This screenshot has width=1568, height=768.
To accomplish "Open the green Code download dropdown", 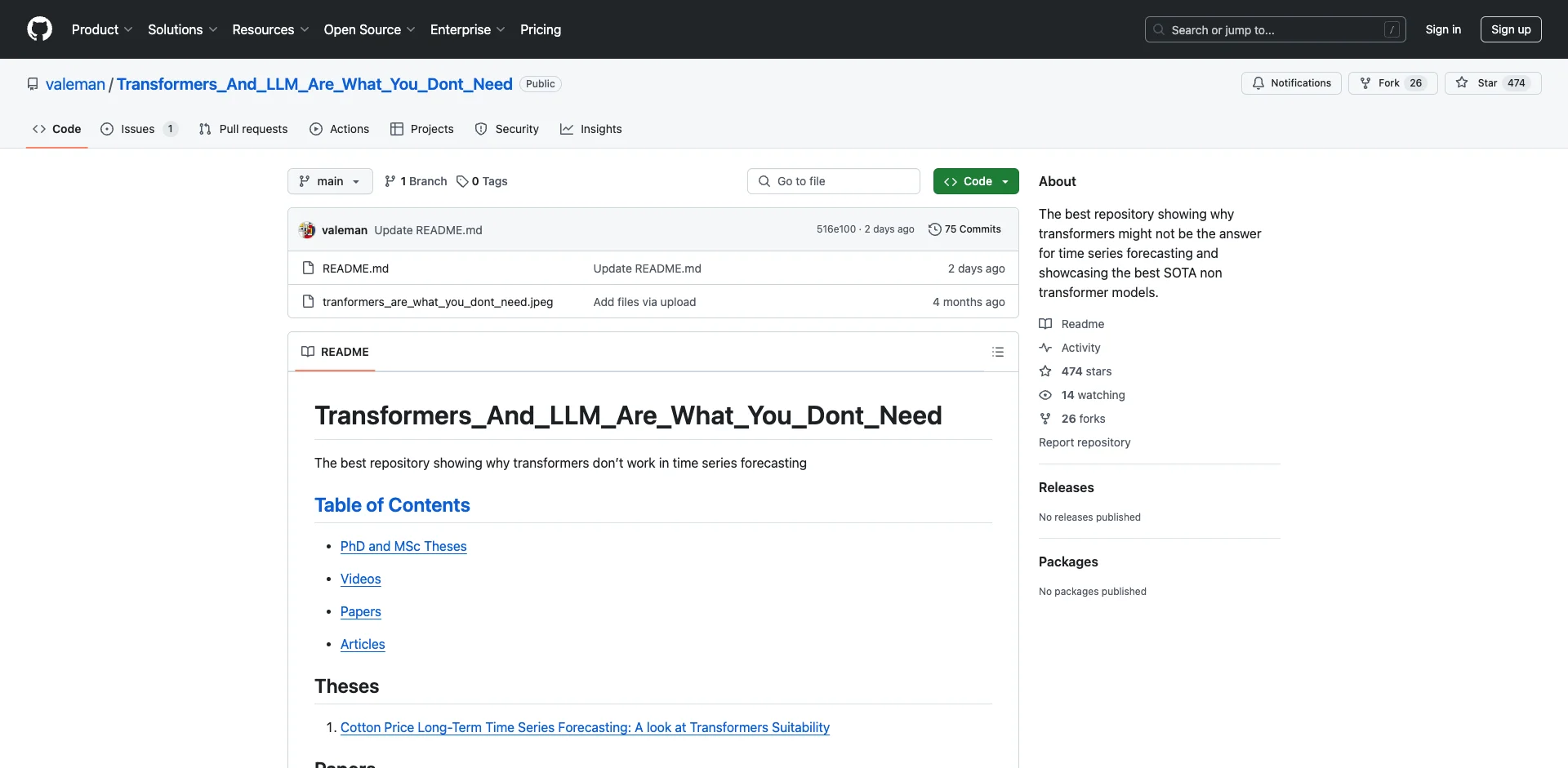I will 976,181.
